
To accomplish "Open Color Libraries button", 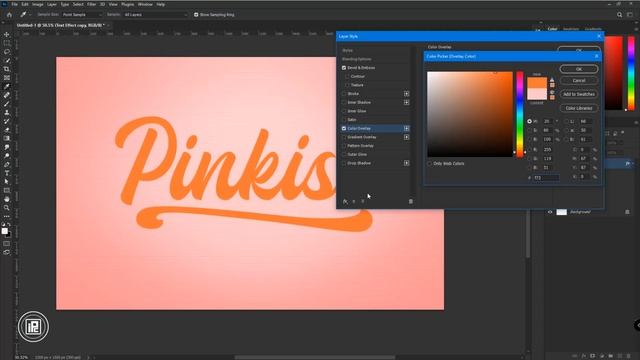I will (579, 108).
